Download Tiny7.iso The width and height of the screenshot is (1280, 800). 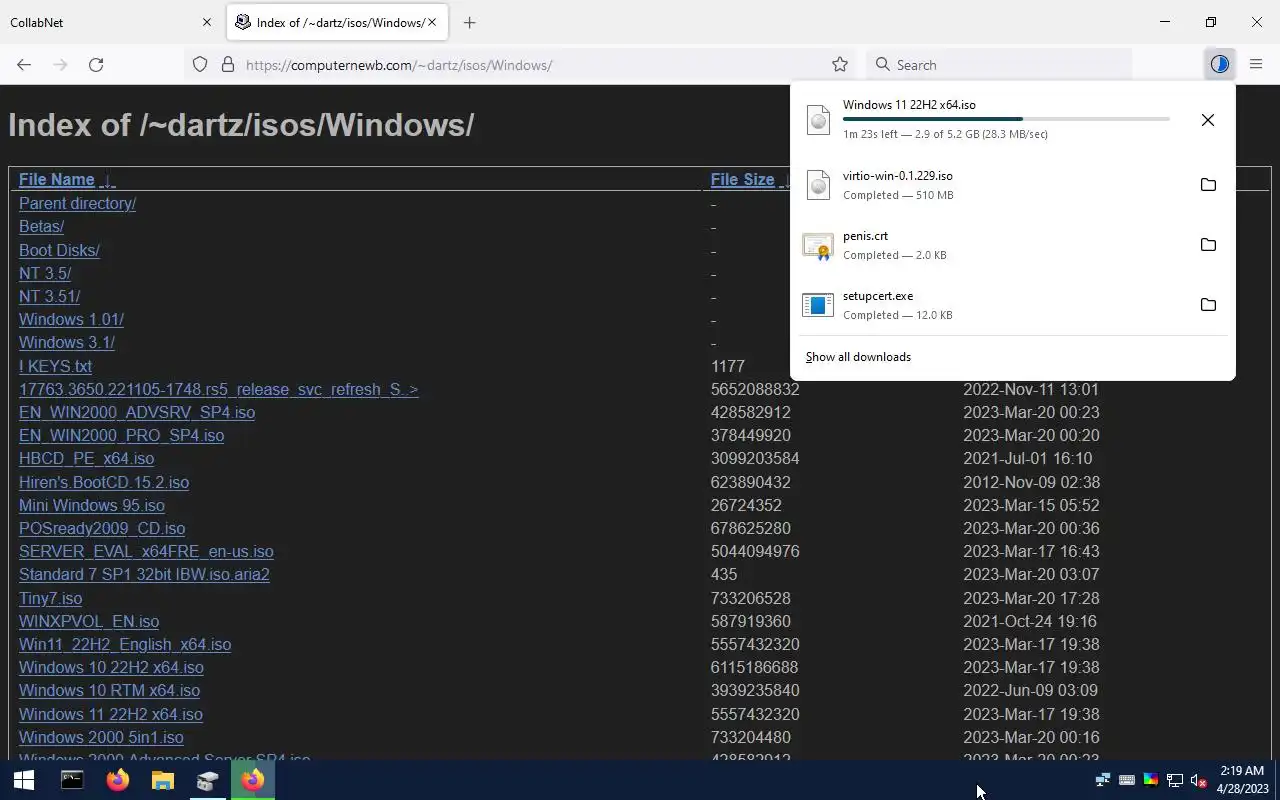point(50,598)
